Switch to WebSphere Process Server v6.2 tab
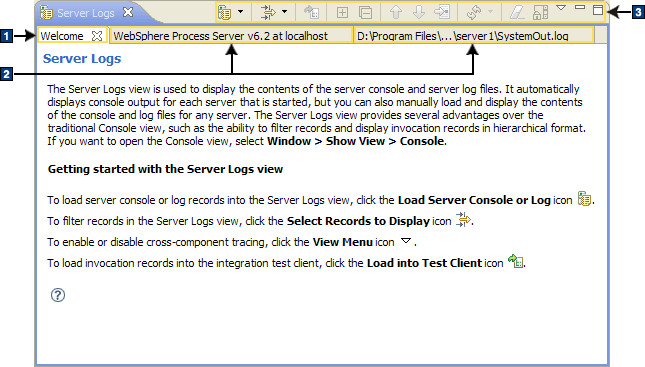 pos(232,36)
